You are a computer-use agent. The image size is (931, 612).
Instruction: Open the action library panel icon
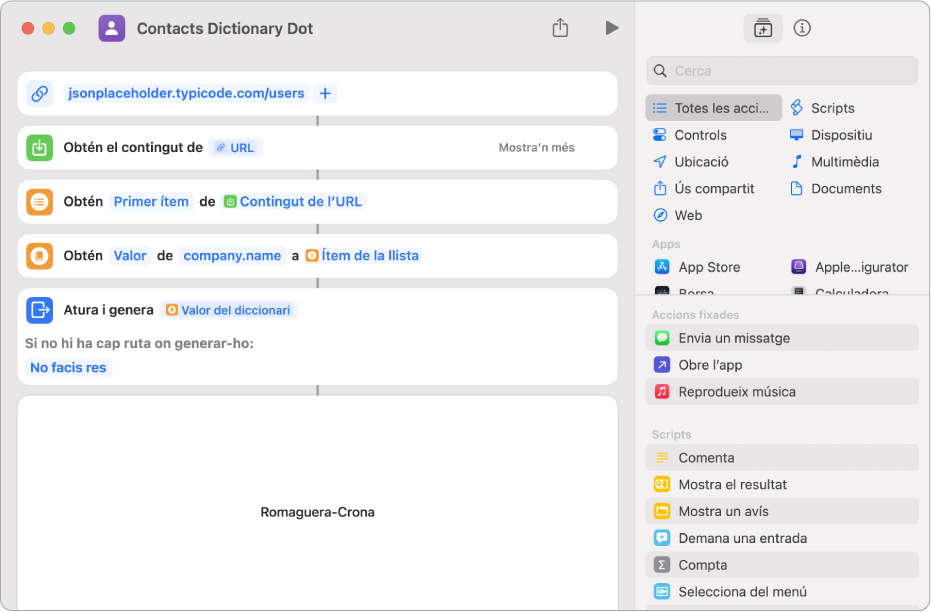click(x=763, y=28)
